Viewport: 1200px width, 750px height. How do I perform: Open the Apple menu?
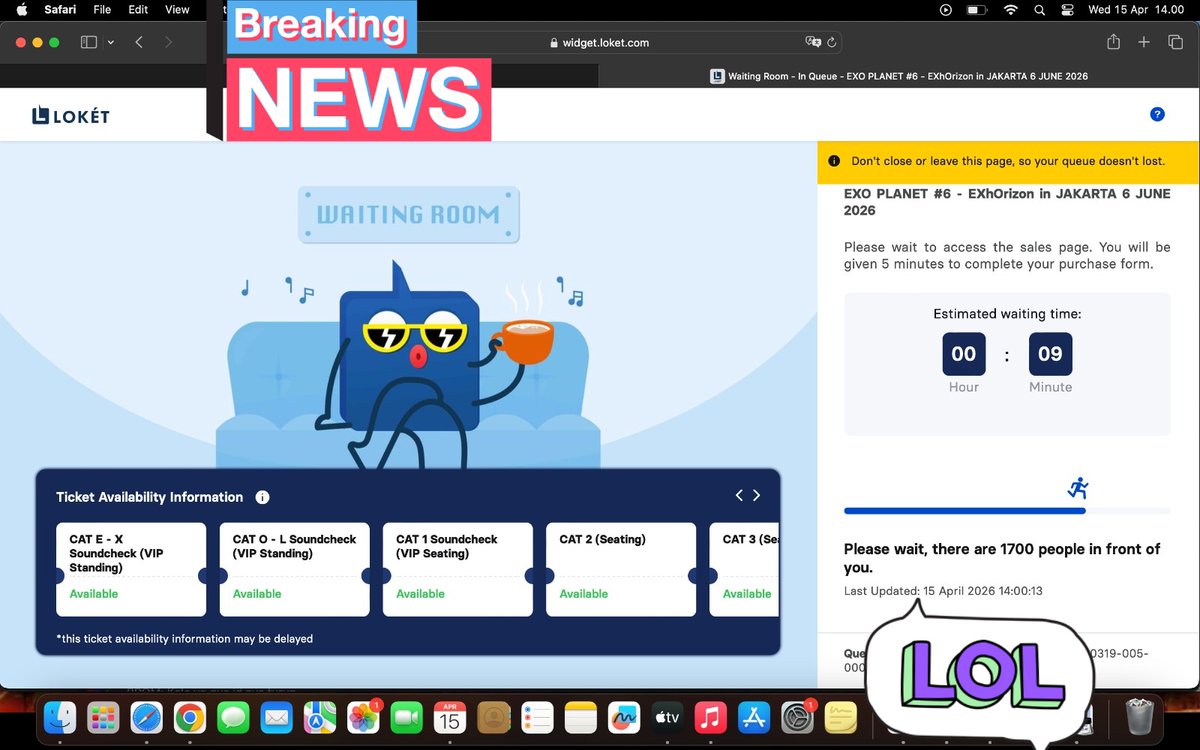tap(22, 10)
